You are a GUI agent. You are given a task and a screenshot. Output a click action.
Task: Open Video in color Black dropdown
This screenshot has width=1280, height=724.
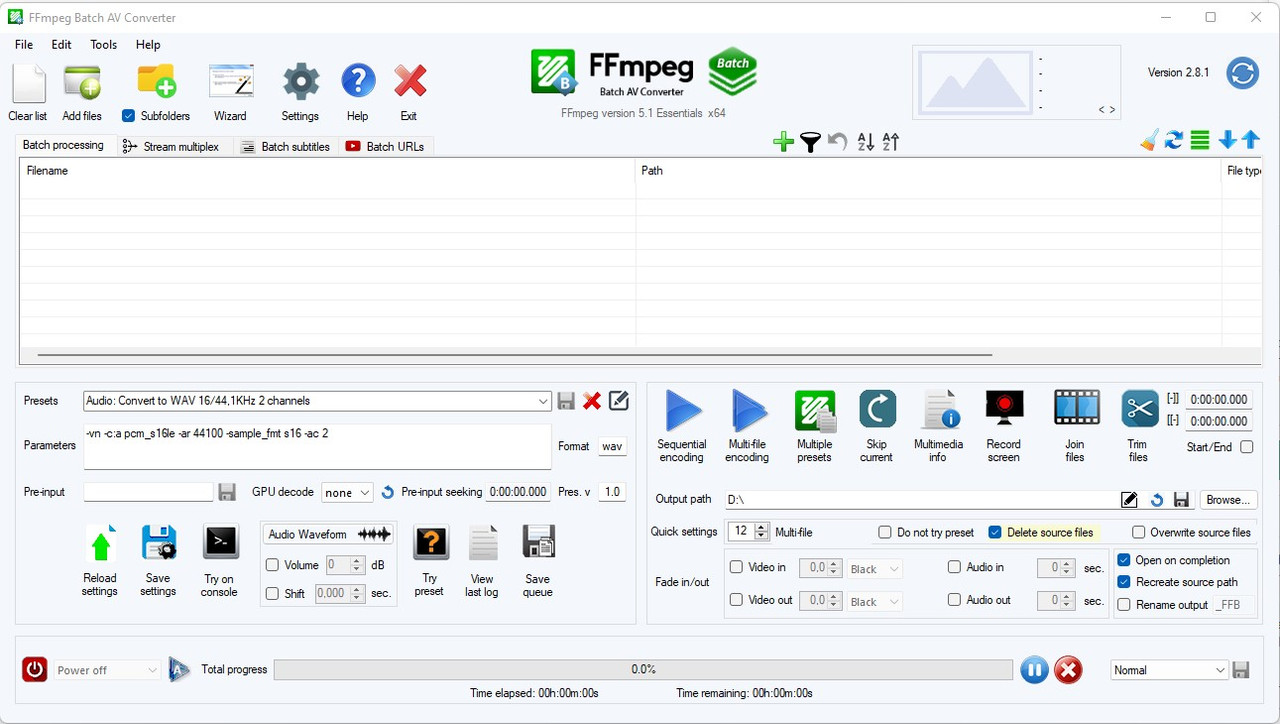coord(874,569)
